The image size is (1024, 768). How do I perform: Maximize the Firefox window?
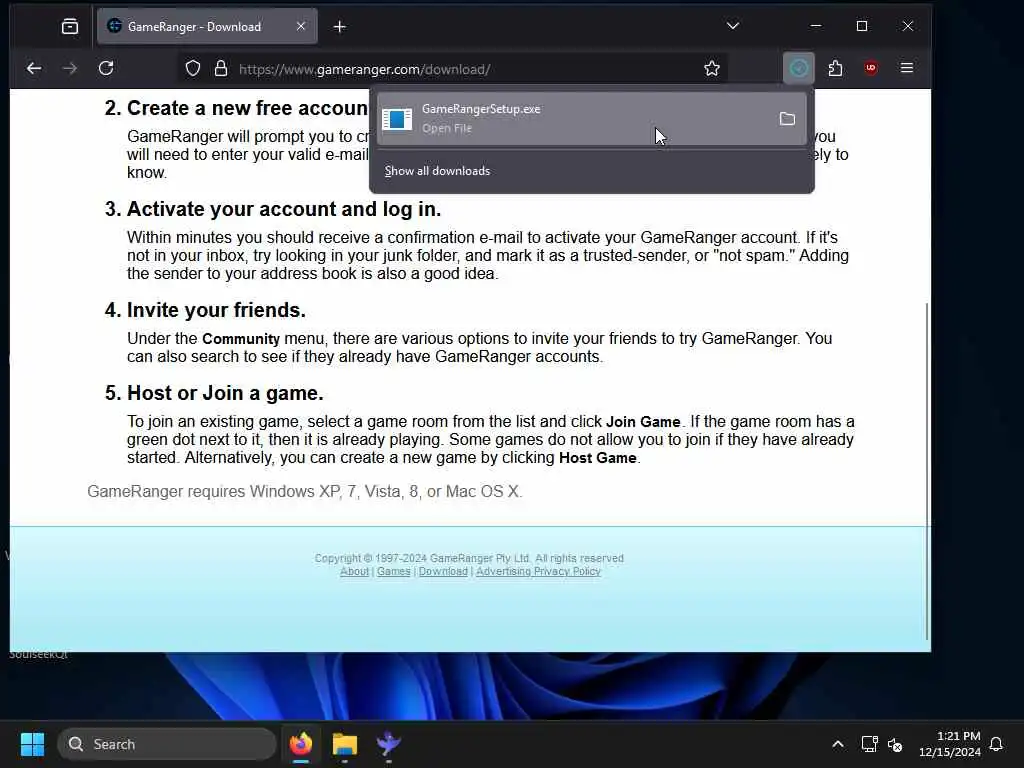[x=862, y=26]
